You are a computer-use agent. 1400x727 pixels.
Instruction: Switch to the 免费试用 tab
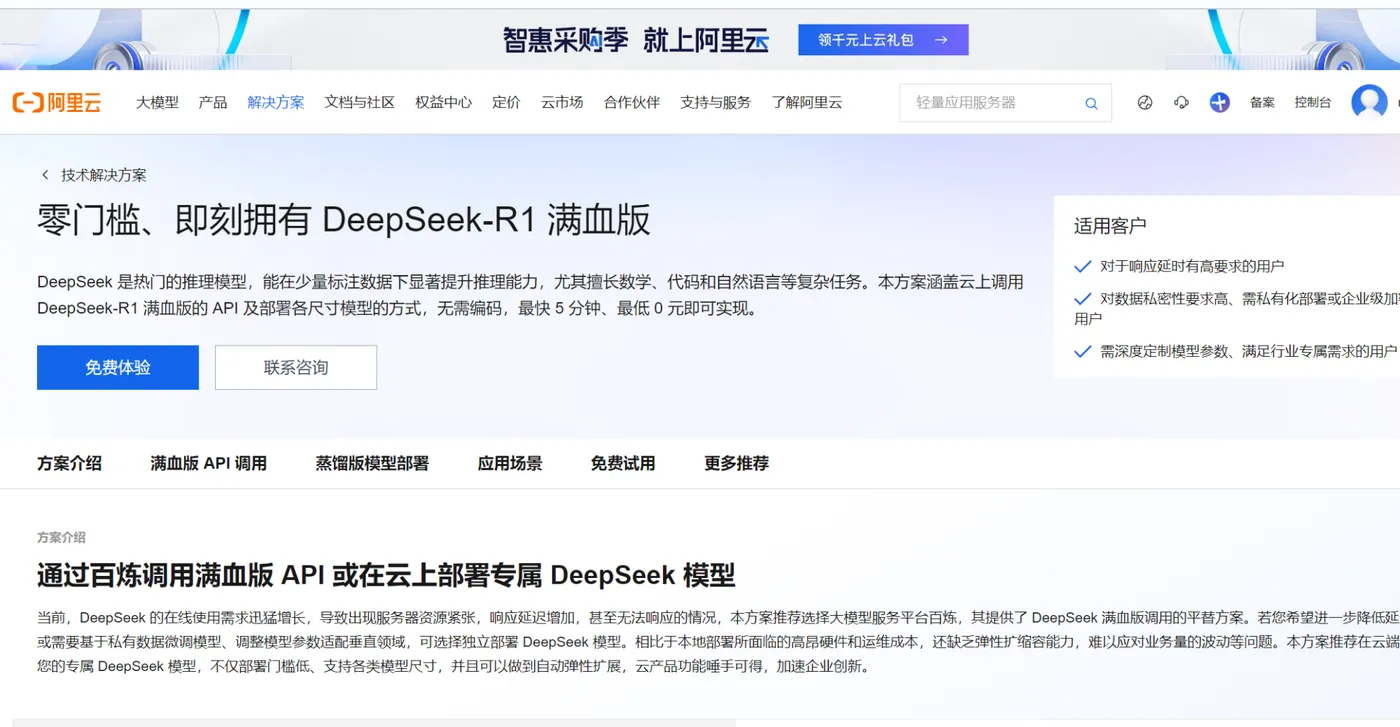tap(623, 463)
